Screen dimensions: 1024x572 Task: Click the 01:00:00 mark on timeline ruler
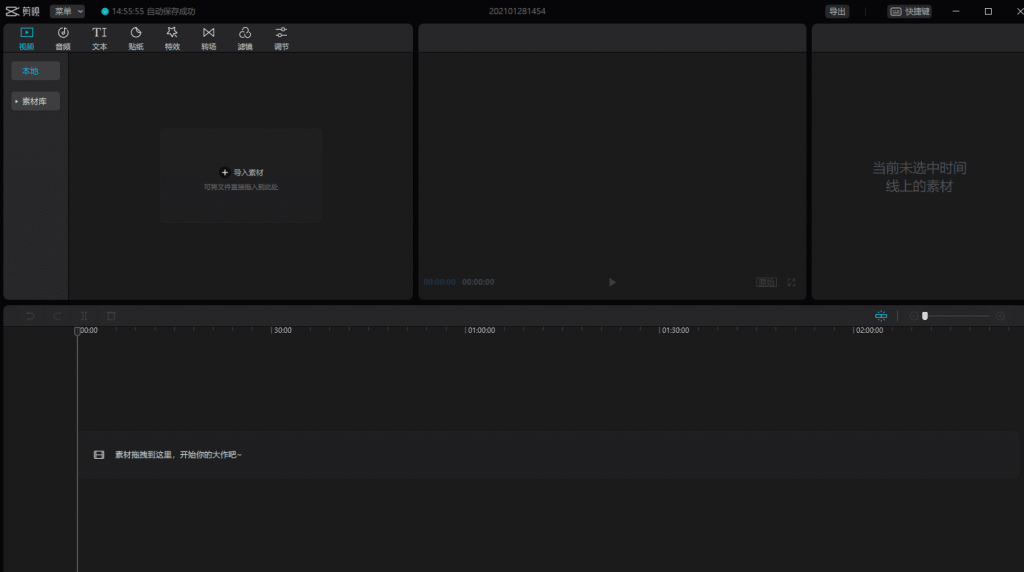tap(481, 330)
